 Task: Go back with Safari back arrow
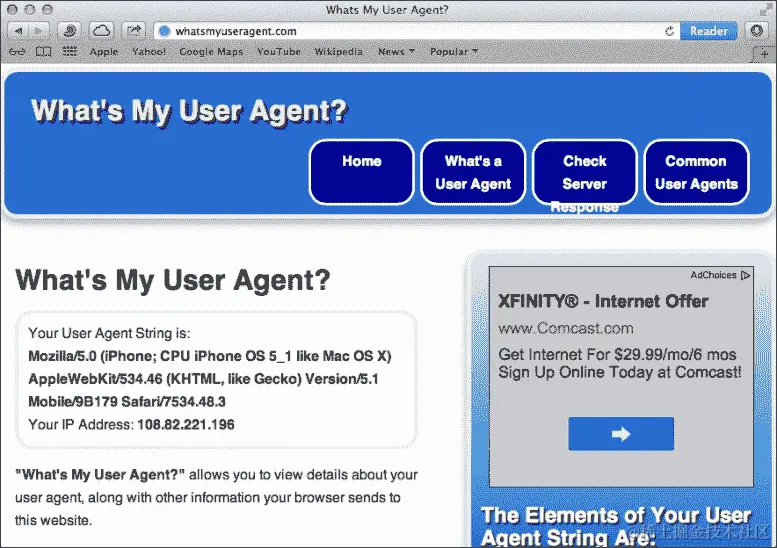[x=18, y=31]
